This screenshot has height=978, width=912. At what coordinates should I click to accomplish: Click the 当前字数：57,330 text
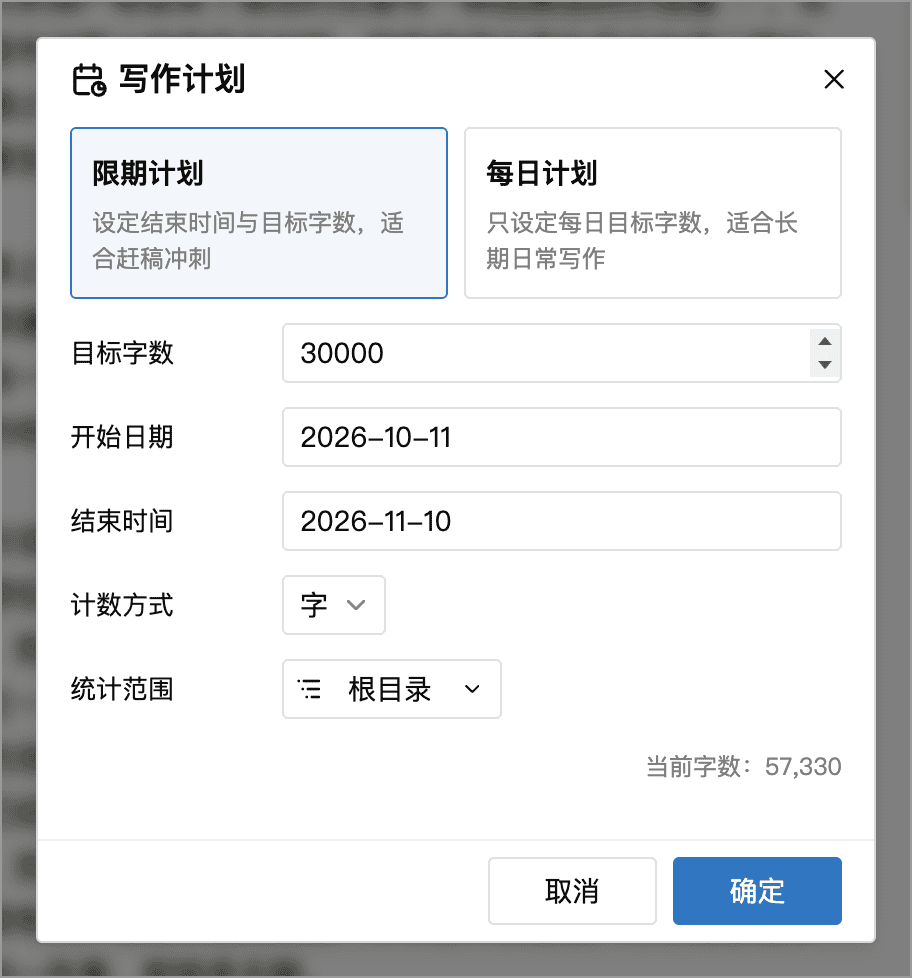(x=744, y=767)
